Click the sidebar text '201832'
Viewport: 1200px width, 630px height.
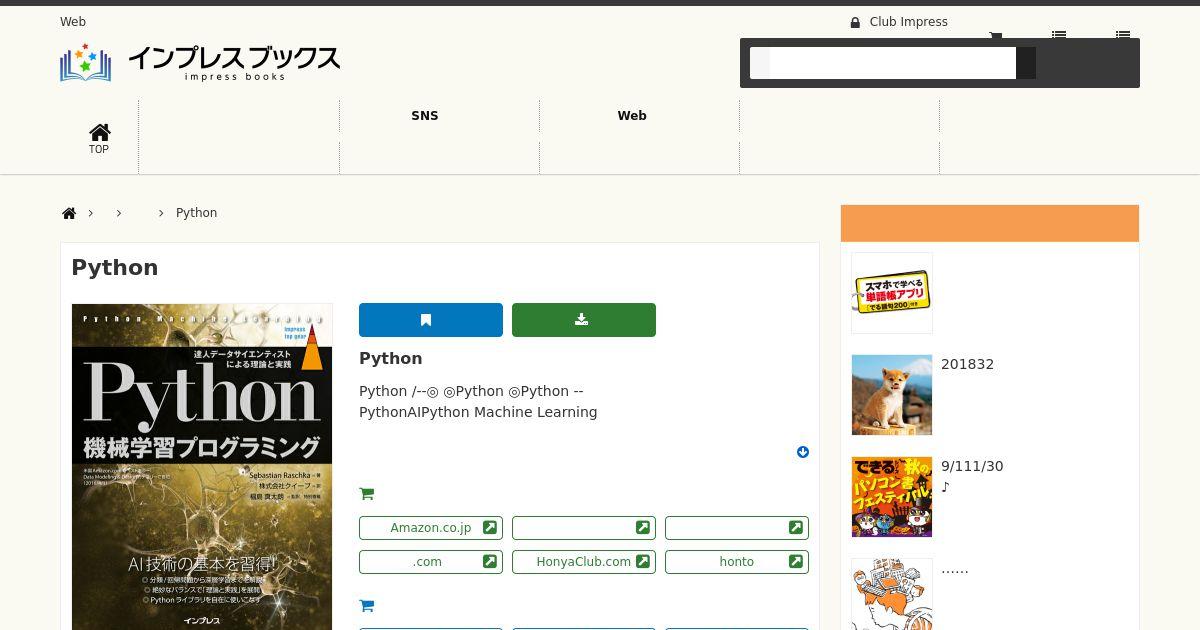[968, 365]
